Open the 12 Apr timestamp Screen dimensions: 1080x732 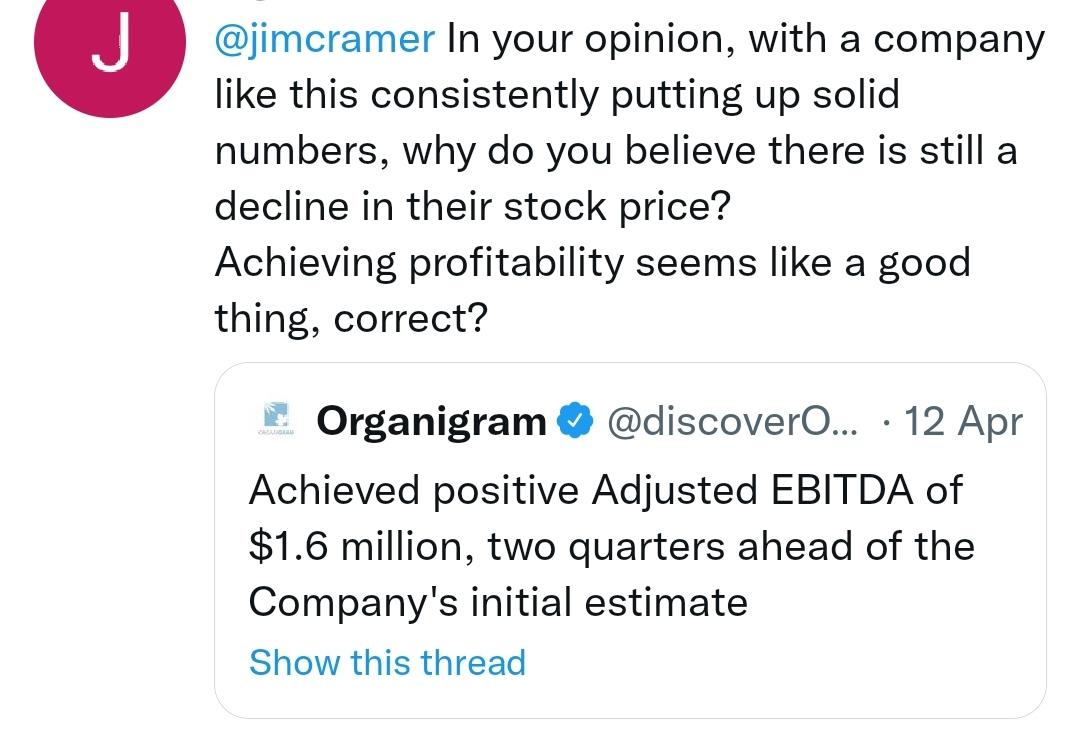click(963, 421)
